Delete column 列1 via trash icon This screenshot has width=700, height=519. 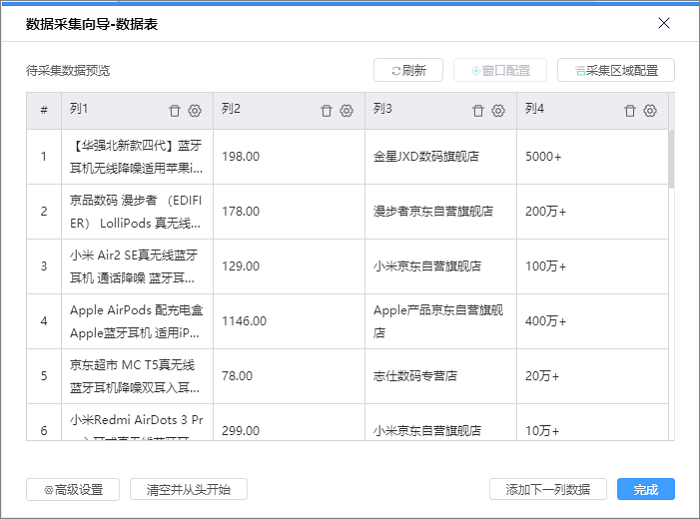point(175,111)
